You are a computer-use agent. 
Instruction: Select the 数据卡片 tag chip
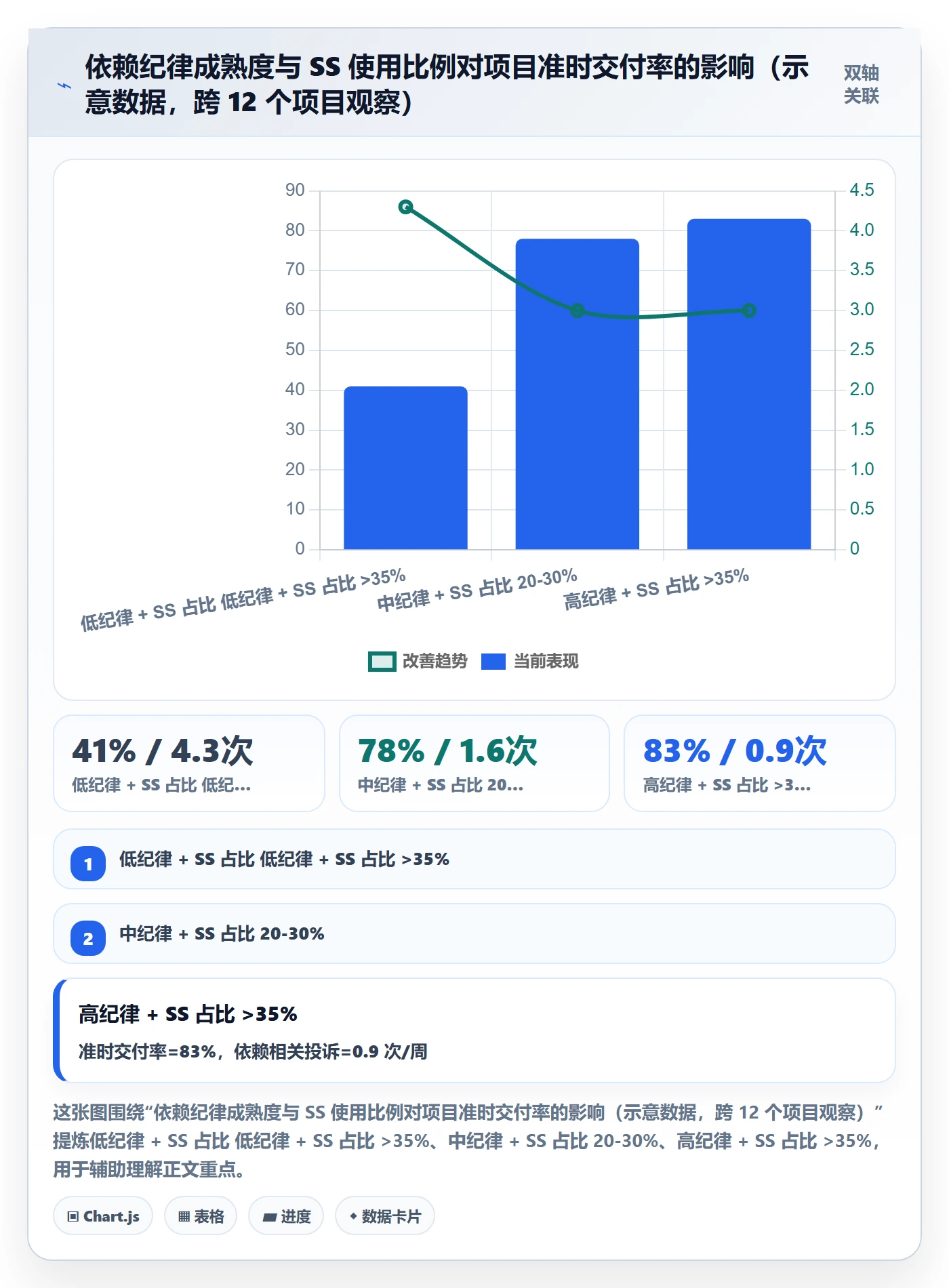[x=385, y=1216]
